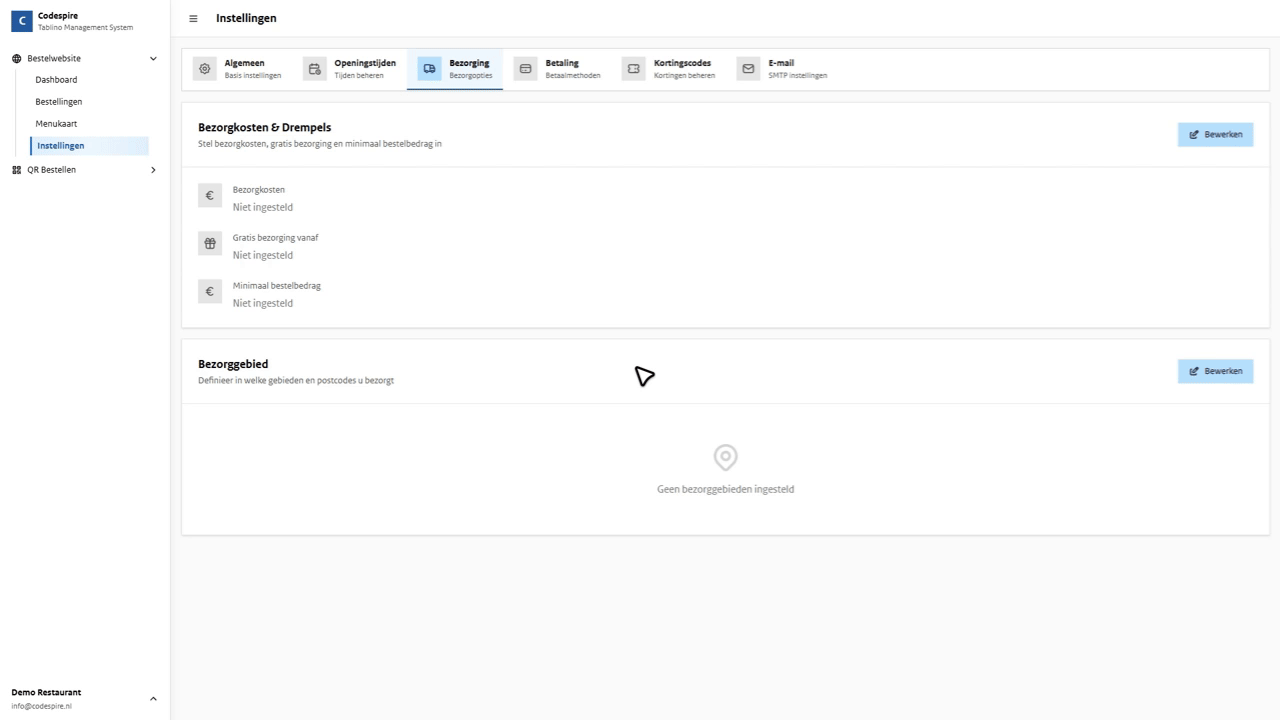Click the Openingstijden clock icon

(x=314, y=68)
